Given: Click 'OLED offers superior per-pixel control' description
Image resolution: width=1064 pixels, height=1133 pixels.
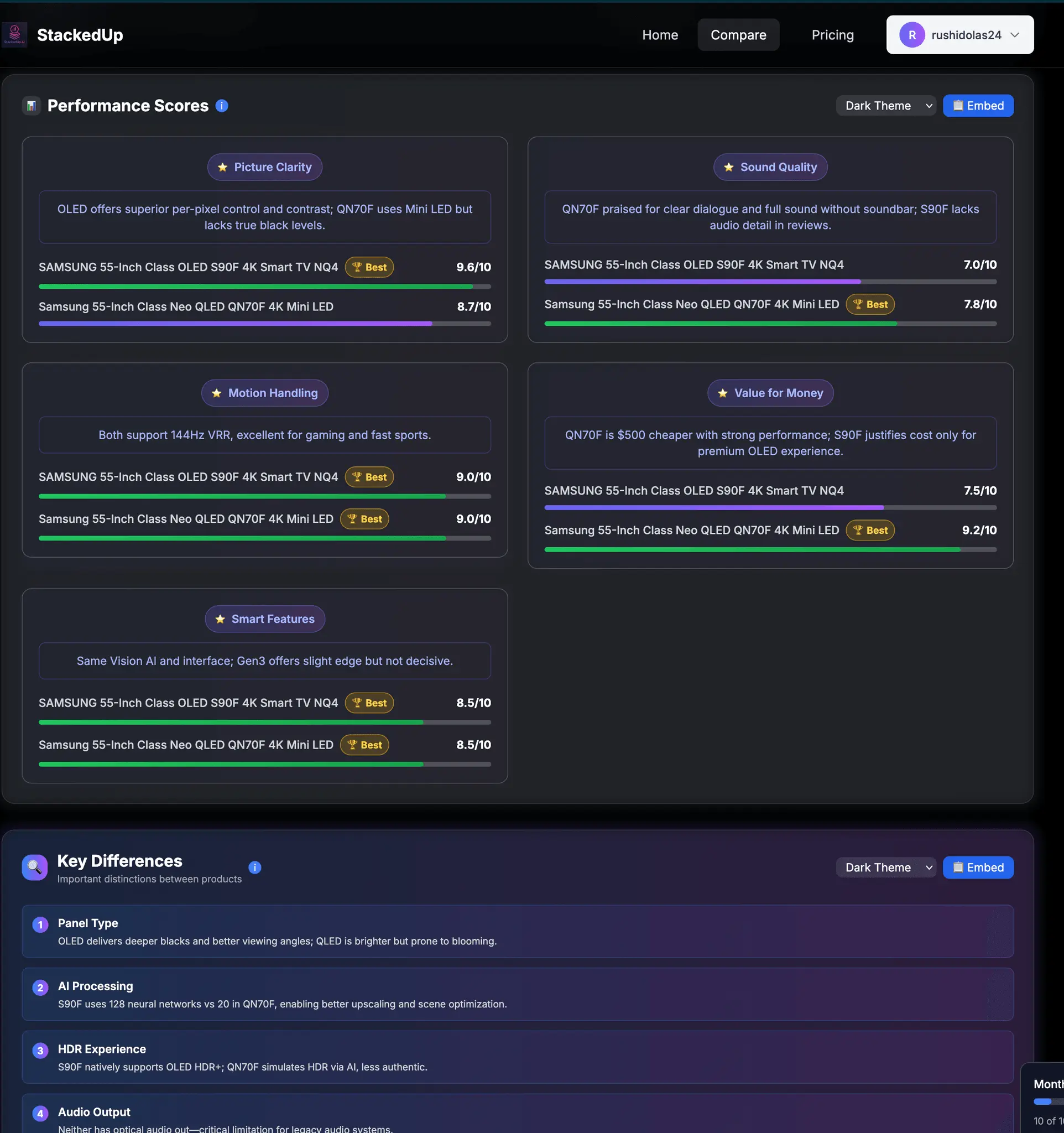Looking at the screenshot, I should [265, 217].
